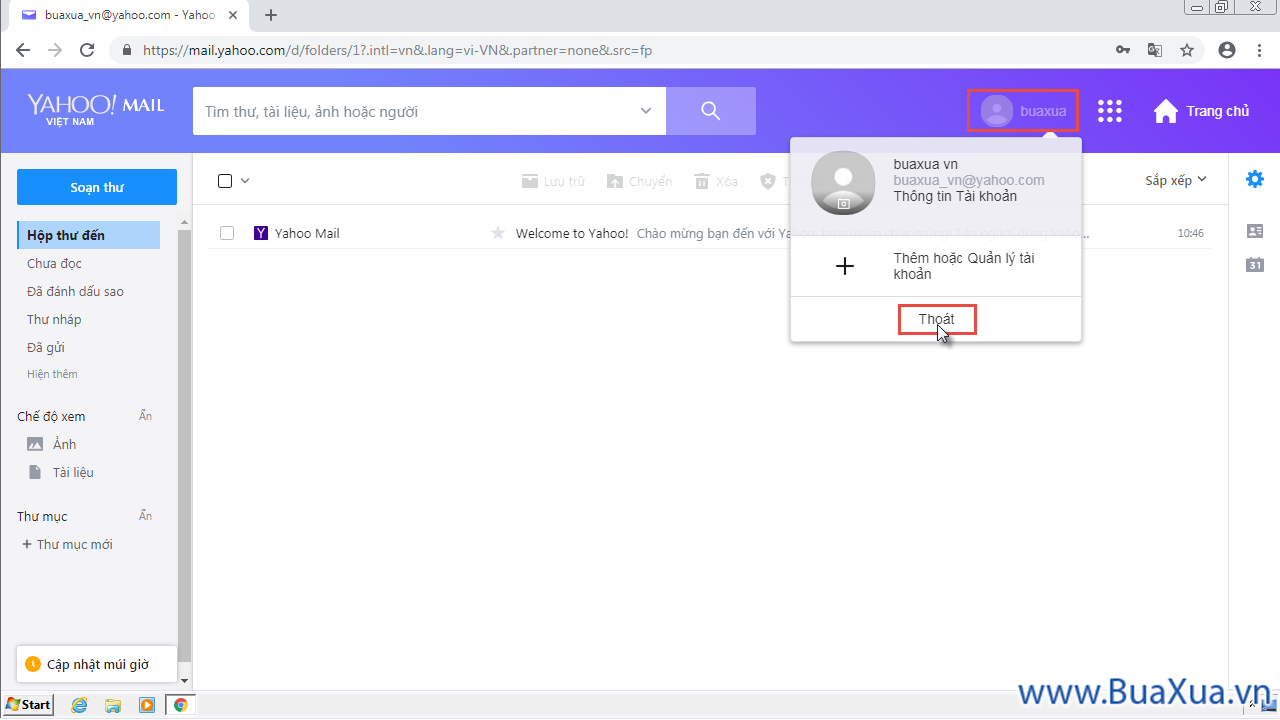Open contacts card icon in right rail
This screenshot has height=720, width=1280.
tap(1255, 231)
